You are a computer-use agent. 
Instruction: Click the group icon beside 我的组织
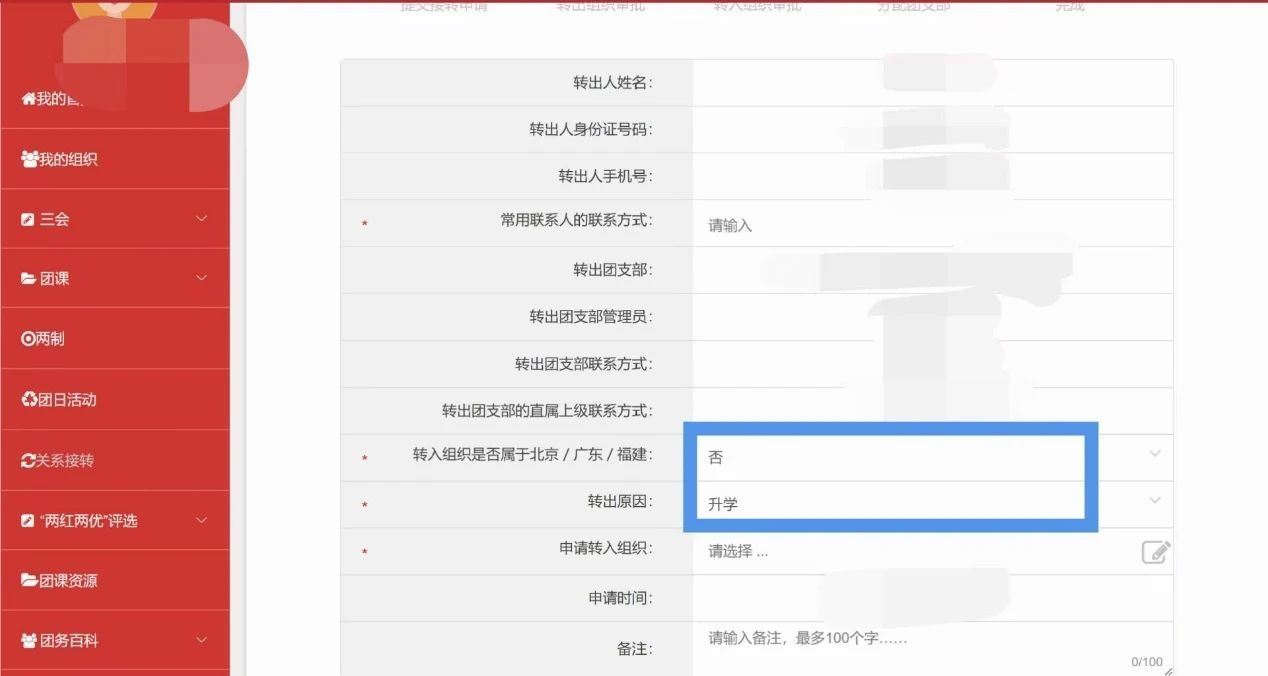click(x=29, y=159)
